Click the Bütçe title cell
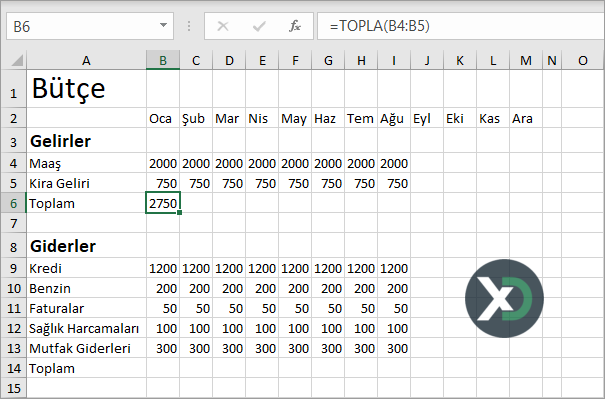Image resolution: width=605 pixels, height=399 pixels. point(86,89)
